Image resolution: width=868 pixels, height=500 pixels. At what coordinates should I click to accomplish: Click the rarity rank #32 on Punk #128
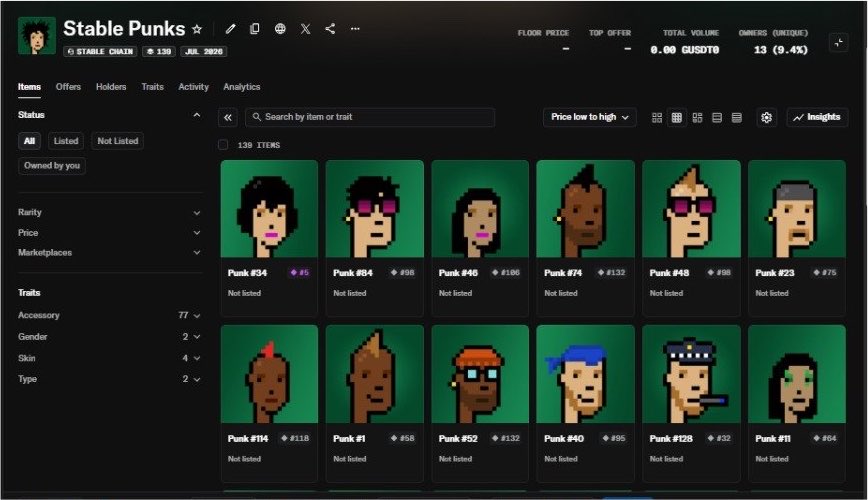pyautogui.click(x=719, y=438)
